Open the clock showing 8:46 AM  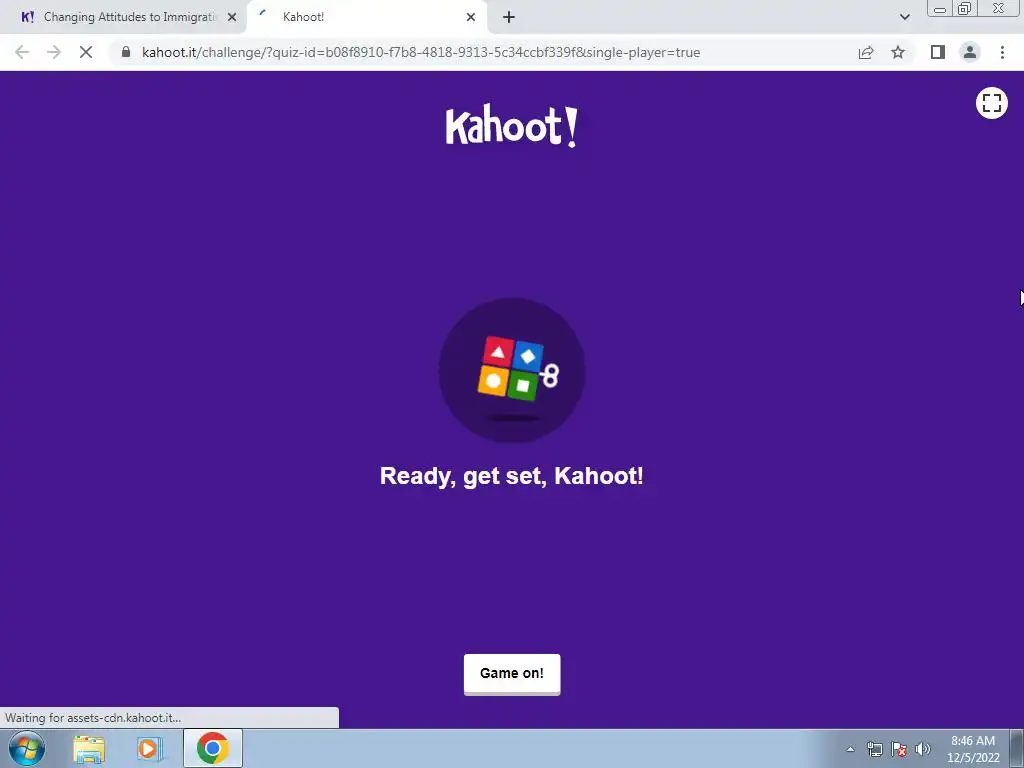click(973, 749)
